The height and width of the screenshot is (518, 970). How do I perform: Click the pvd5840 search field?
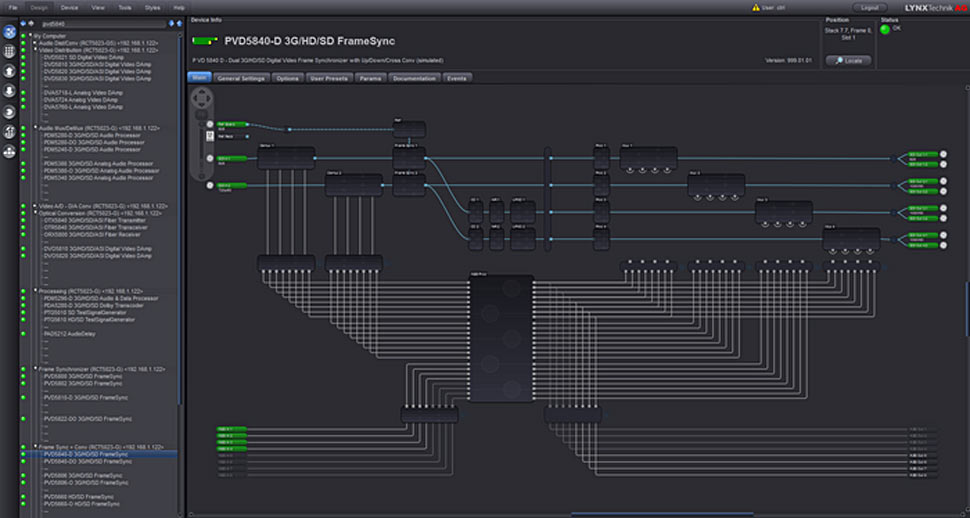103,24
